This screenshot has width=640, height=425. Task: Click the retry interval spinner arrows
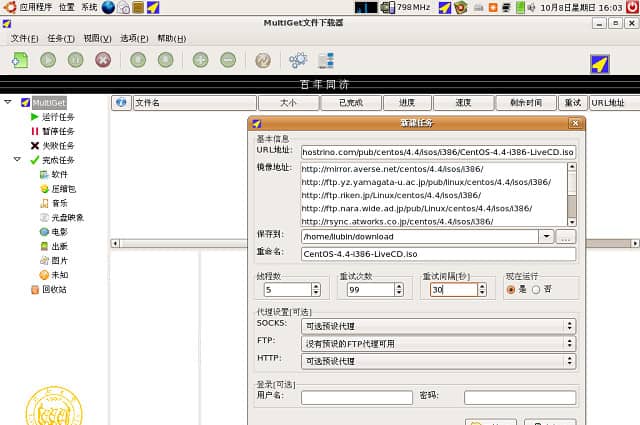point(482,289)
